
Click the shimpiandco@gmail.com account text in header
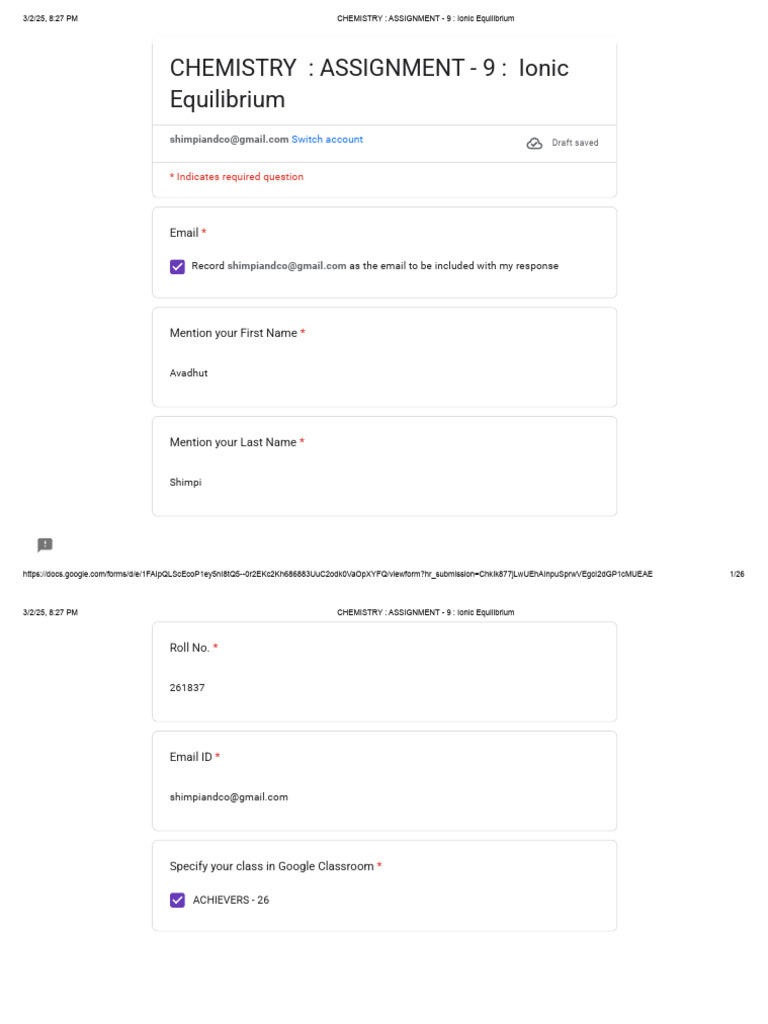(x=229, y=140)
